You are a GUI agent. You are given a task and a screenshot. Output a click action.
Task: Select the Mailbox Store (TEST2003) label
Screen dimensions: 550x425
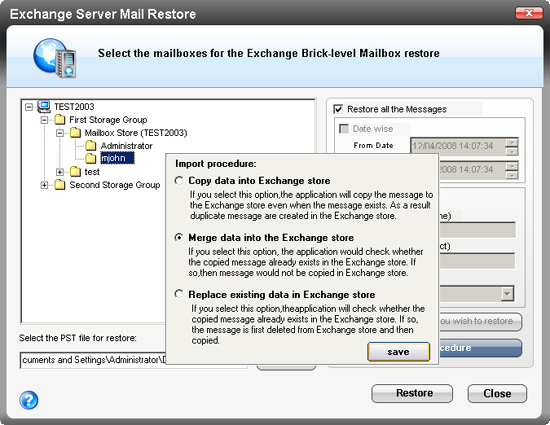[x=136, y=133]
